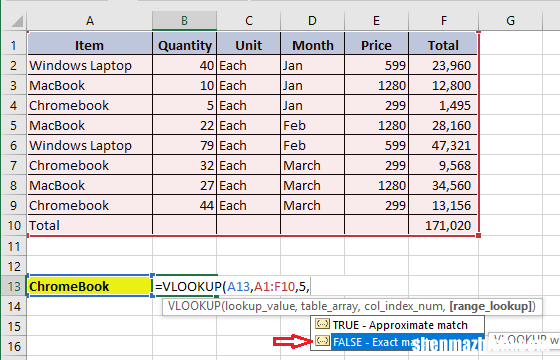Click icon next to TRUE option
This screenshot has height=360, width=560.
[322, 324]
